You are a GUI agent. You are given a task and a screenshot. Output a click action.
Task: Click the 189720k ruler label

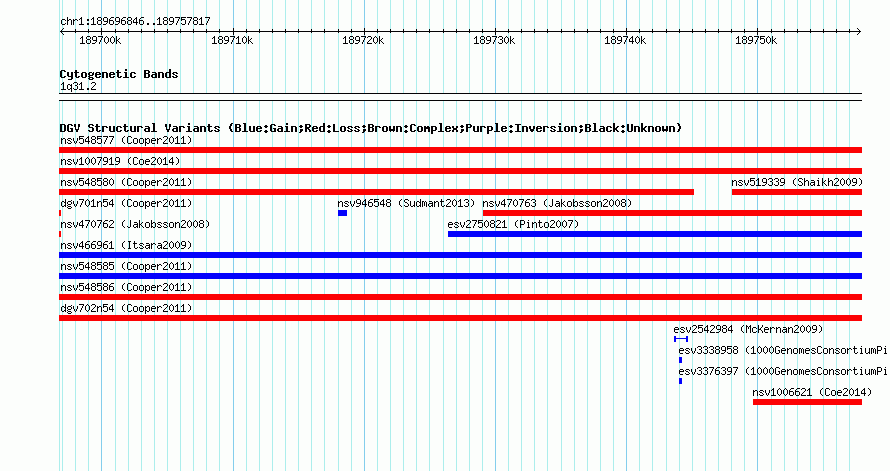tap(363, 40)
